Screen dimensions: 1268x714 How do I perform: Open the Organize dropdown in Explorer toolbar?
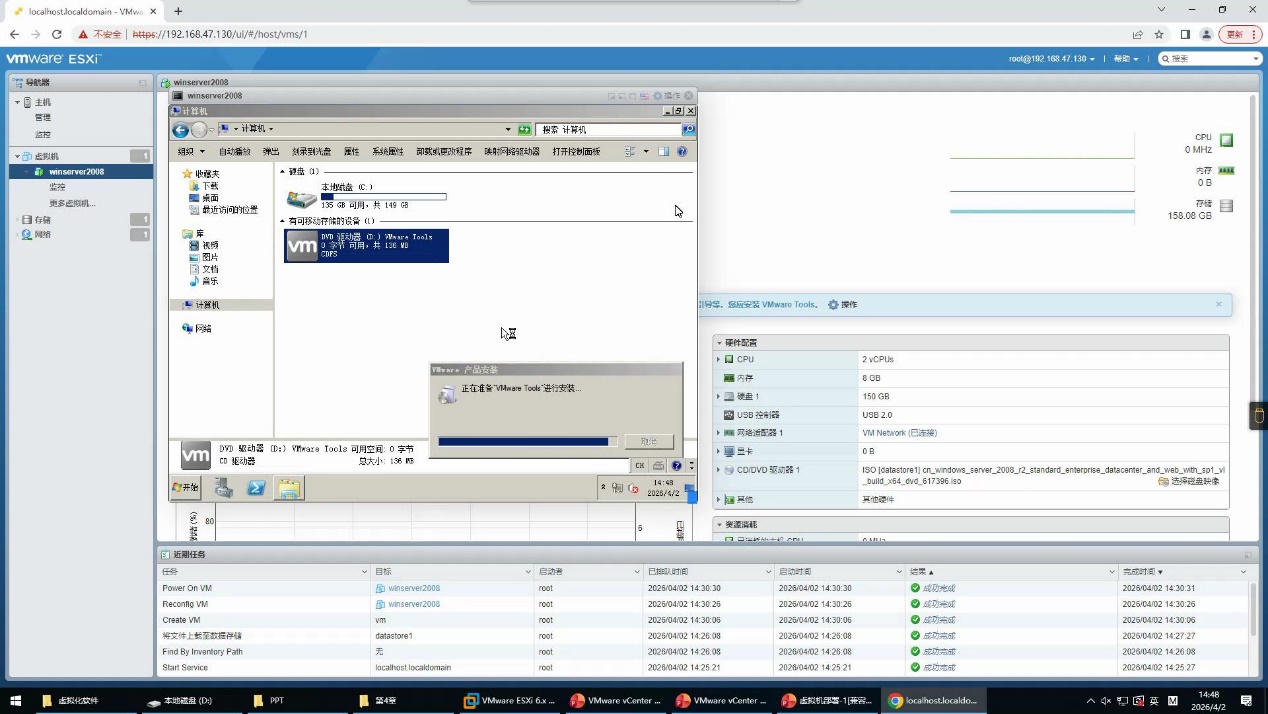[191, 152]
